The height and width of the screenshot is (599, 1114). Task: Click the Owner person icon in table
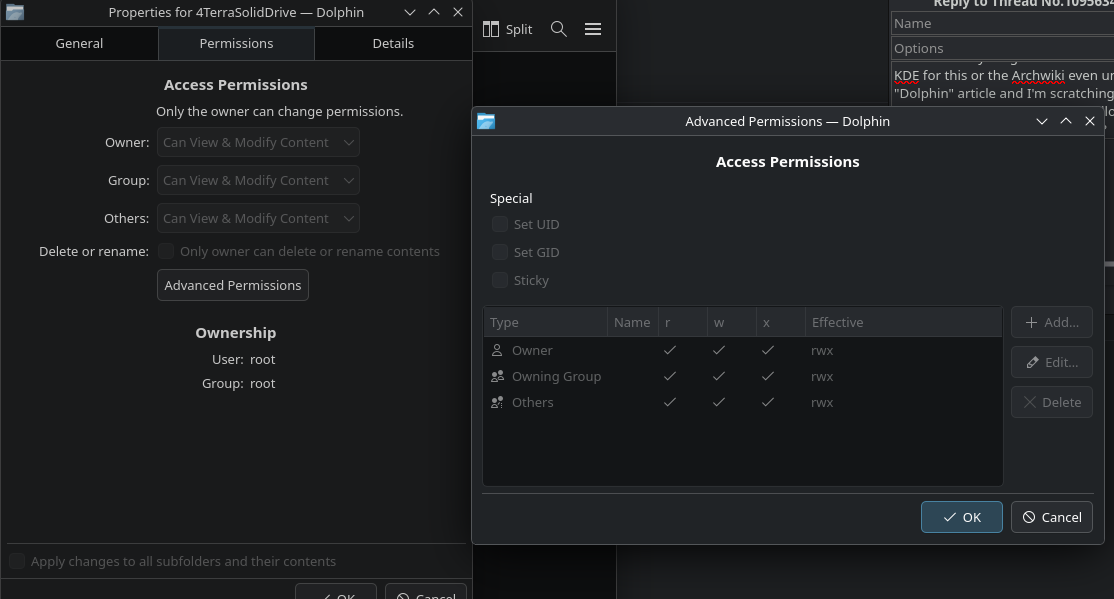click(x=497, y=350)
